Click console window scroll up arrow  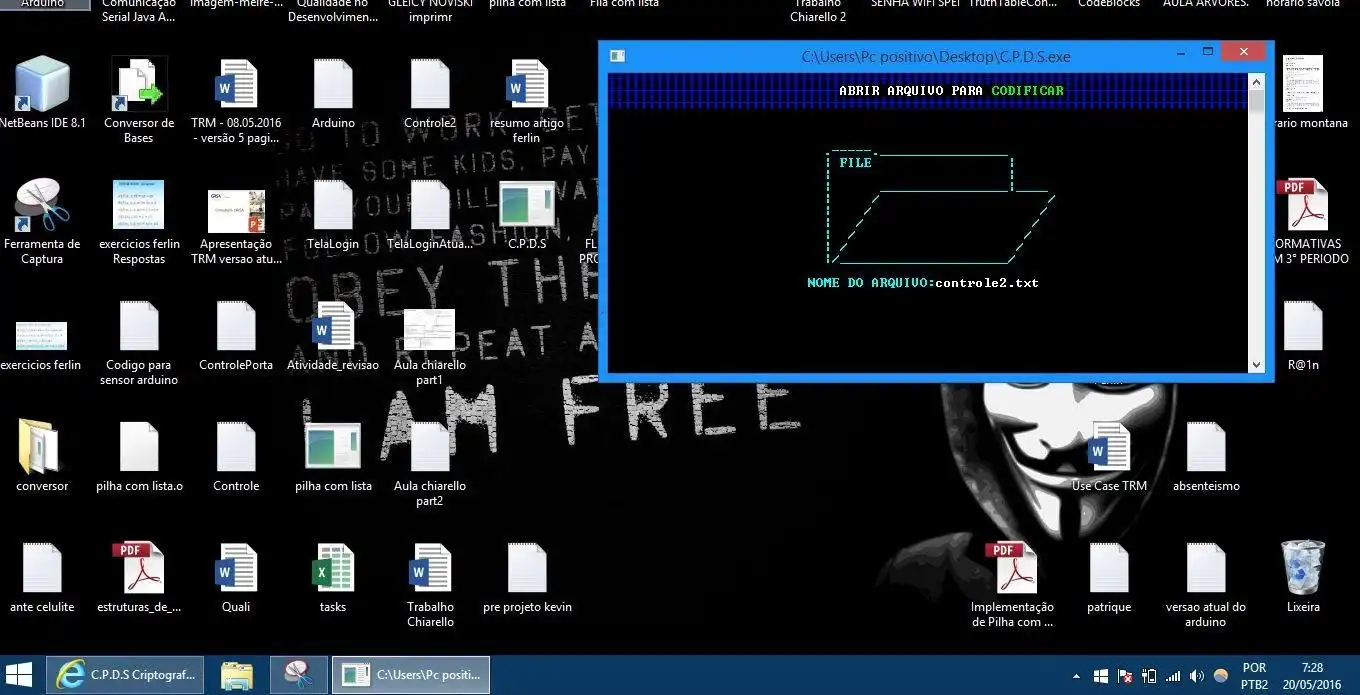point(1257,82)
